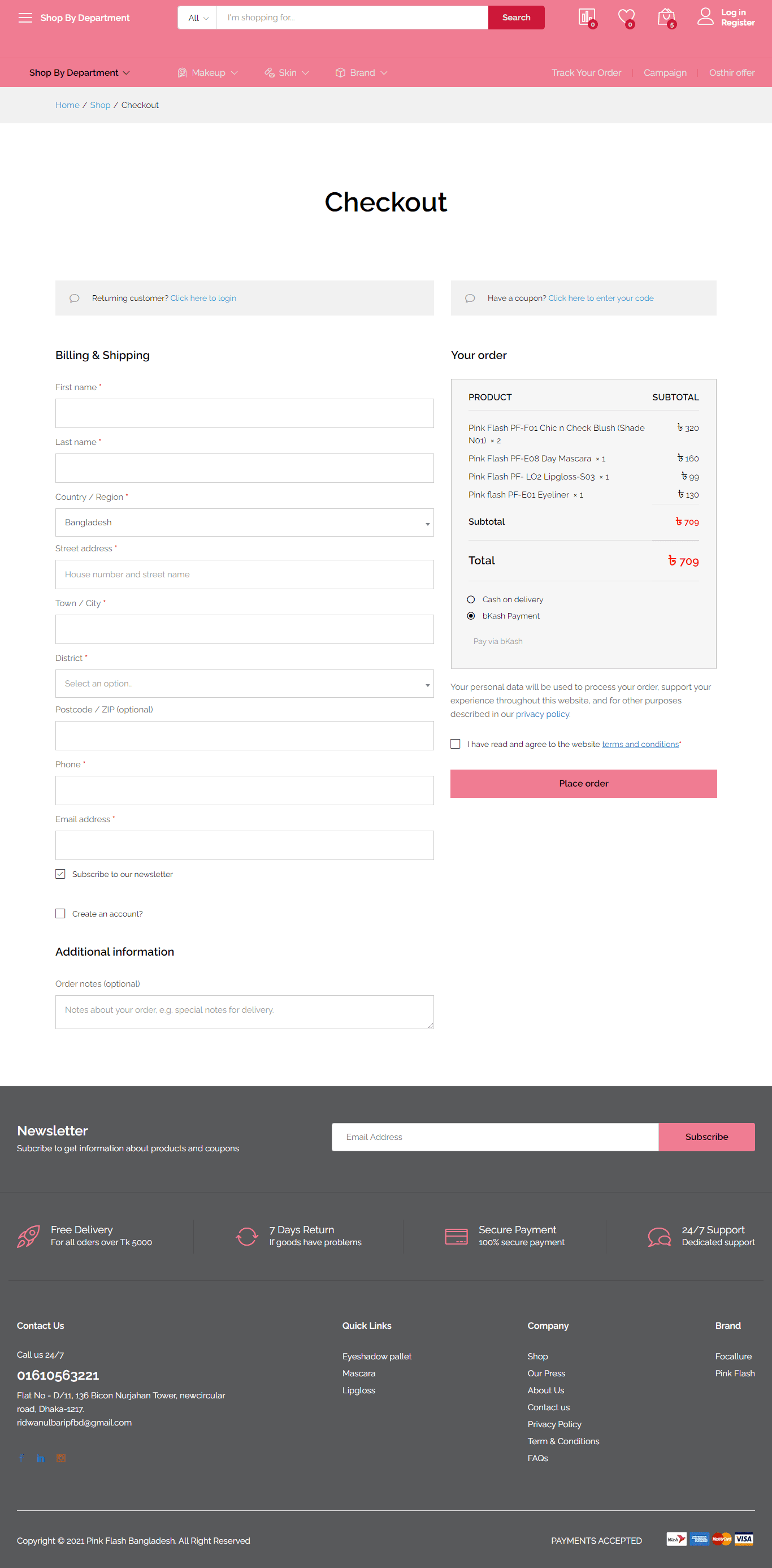
Task: Open the compare products icon
Action: [587, 16]
